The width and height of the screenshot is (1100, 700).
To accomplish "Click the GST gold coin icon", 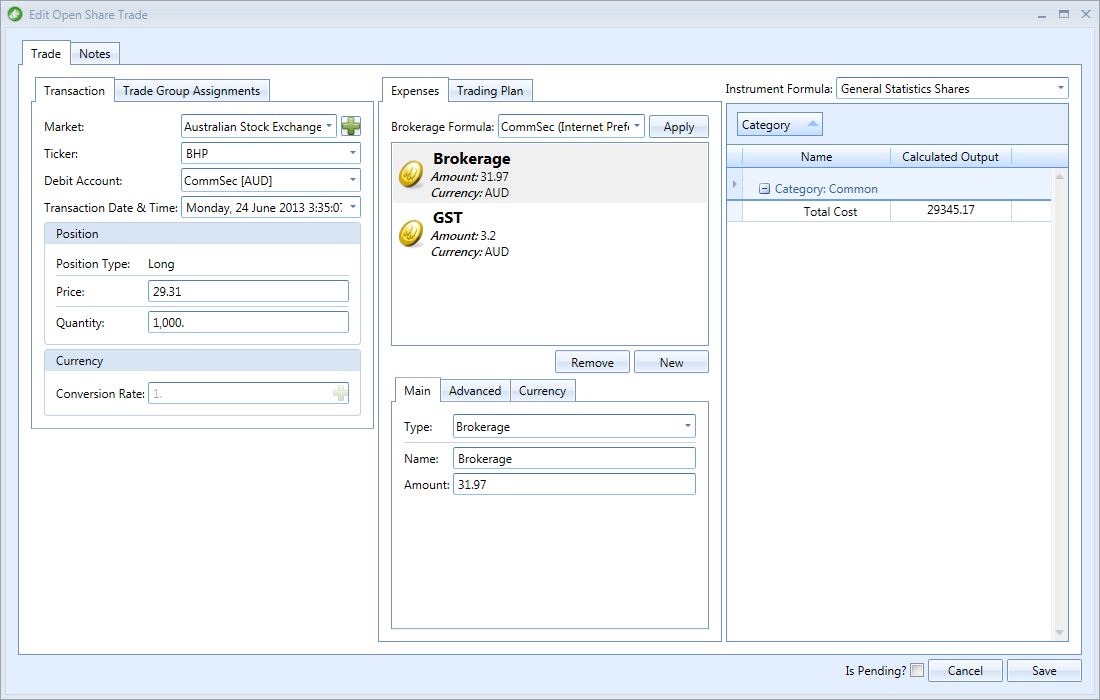I will click(x=411, y=234).
